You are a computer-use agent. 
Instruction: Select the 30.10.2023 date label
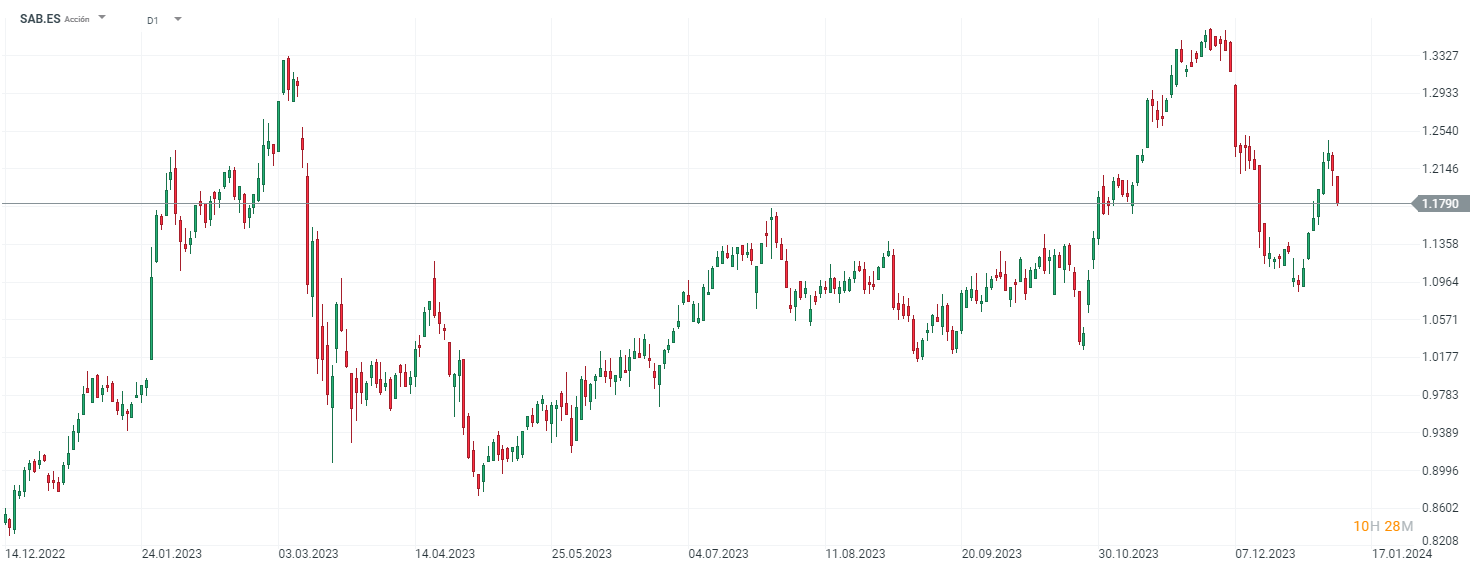click(1128, 553)
